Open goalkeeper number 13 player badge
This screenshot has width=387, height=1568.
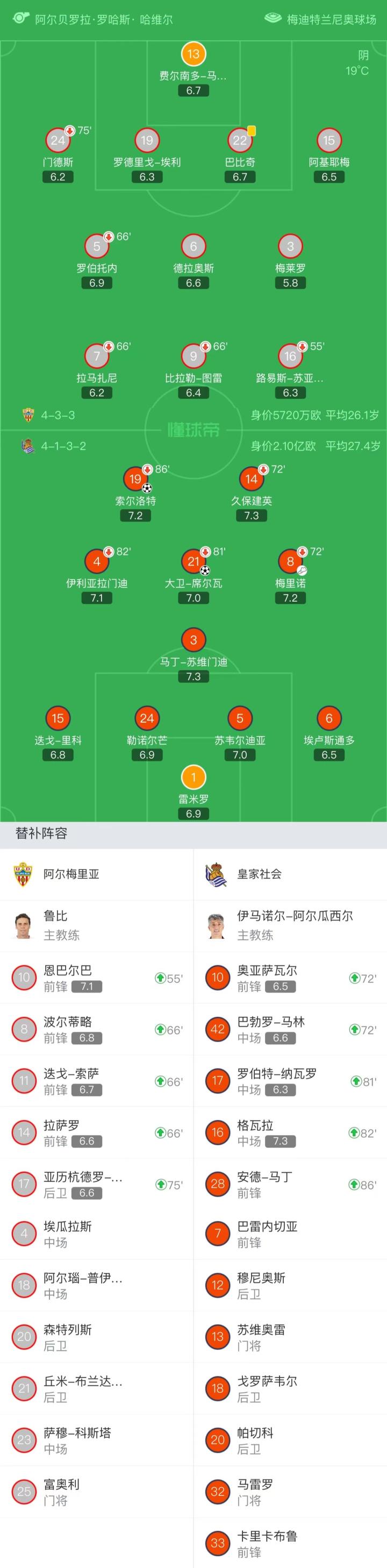(x=193, y=54)
